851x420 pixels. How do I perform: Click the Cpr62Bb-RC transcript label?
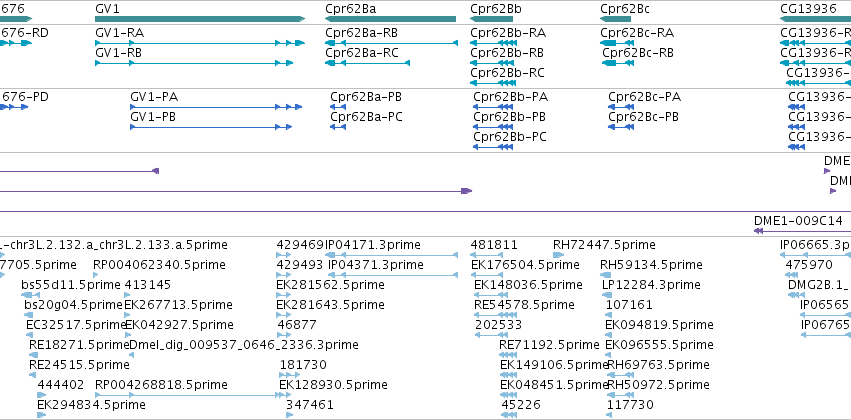[507, 73]
